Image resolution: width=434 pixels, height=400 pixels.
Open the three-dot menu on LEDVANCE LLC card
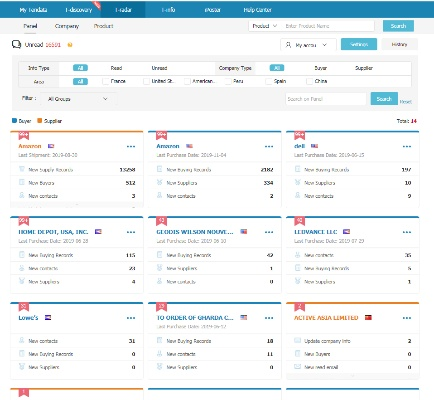click(407, 232)
